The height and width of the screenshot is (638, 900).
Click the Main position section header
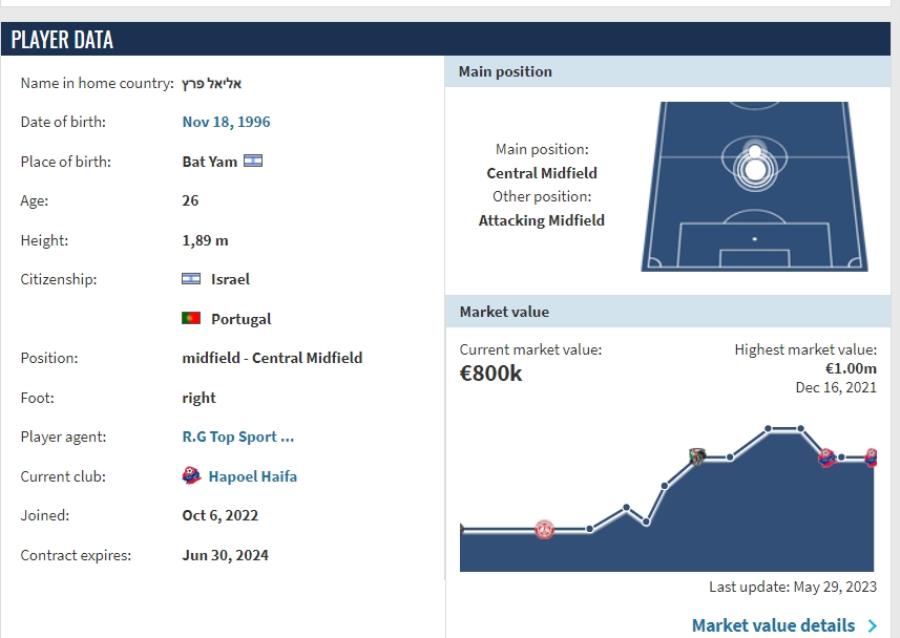coord(505,72)
